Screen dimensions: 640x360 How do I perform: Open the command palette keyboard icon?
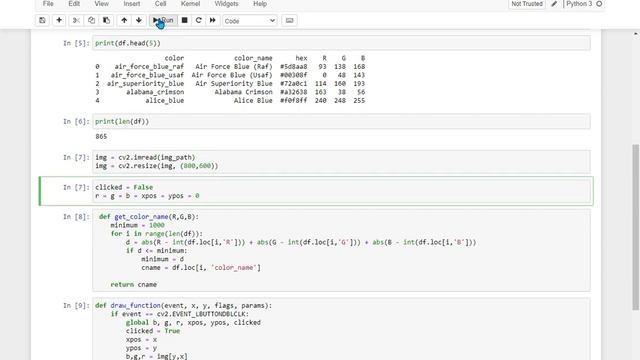289,20
